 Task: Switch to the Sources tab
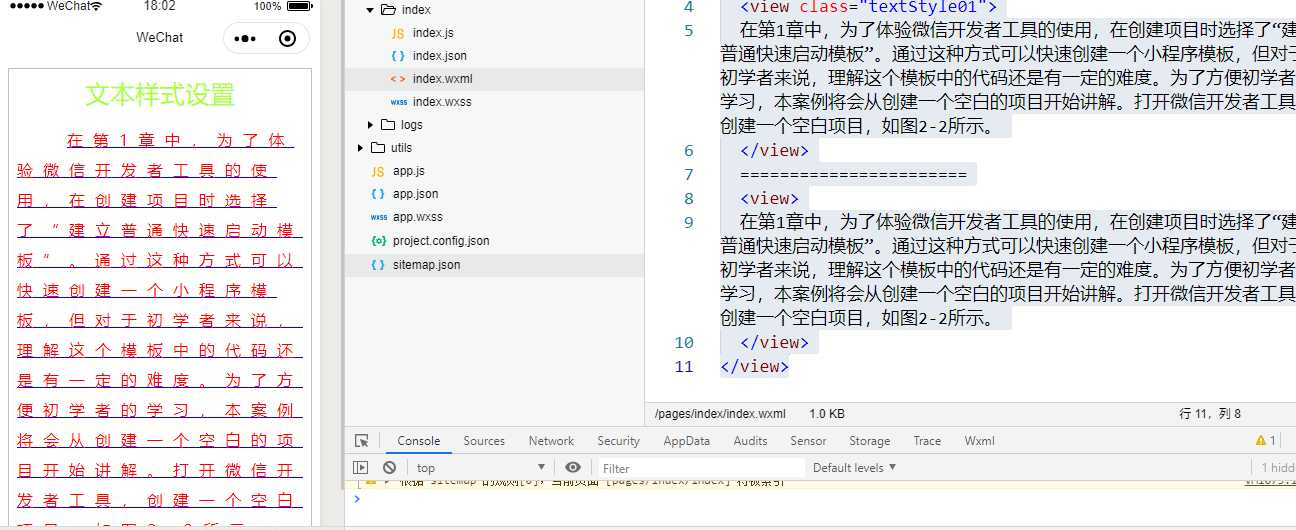click(x=484, y=441)
